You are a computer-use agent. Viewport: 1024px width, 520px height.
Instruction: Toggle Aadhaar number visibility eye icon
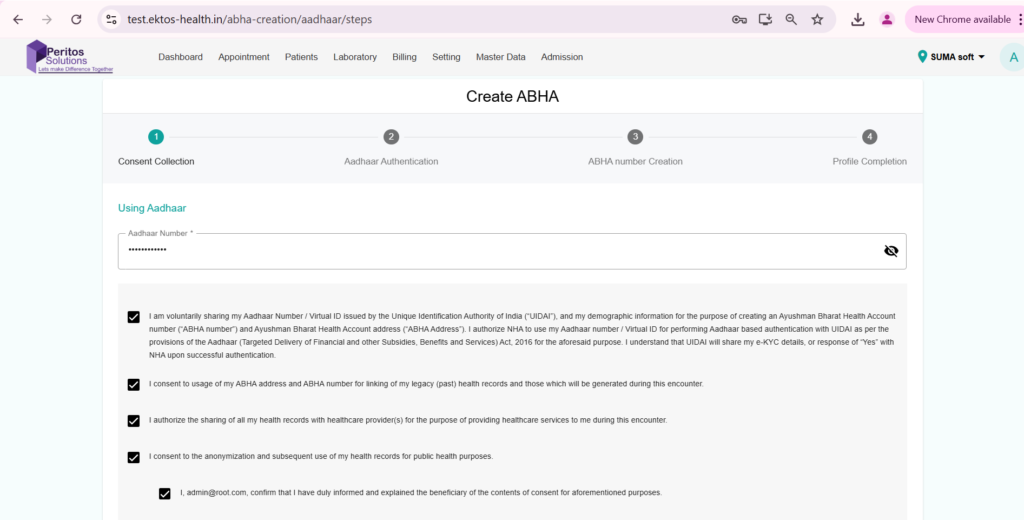point(891,251)
